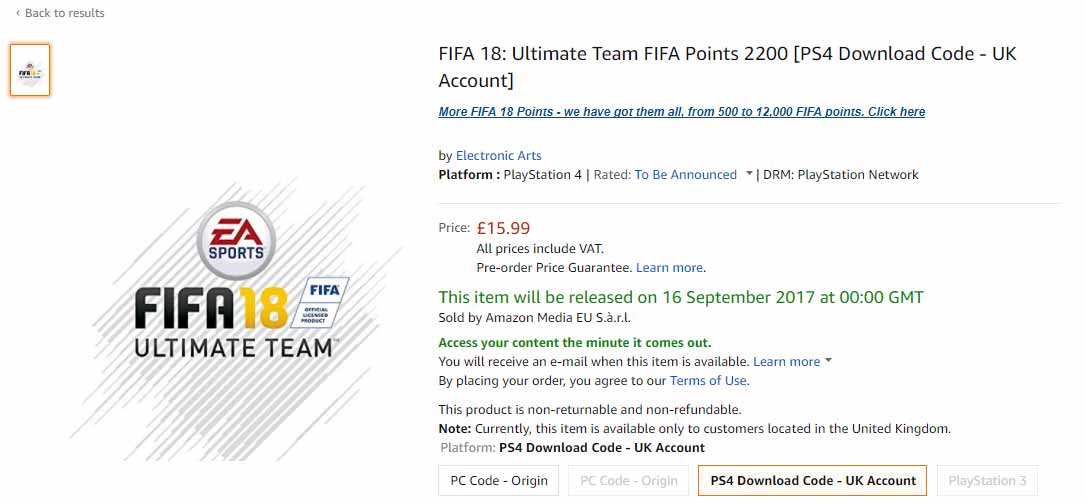This screenshot has height=503, width=1086.
Task: Expand the Learn more arrow for e-mail notification
Action: [x=829, y=361]
